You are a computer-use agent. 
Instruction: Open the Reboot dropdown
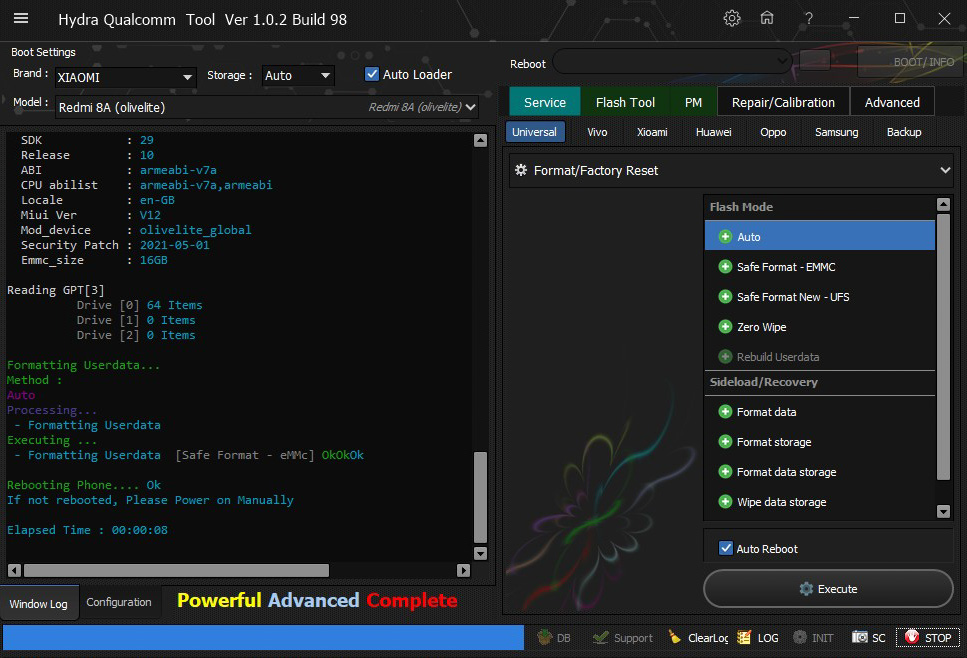click(x=672, y=61)
